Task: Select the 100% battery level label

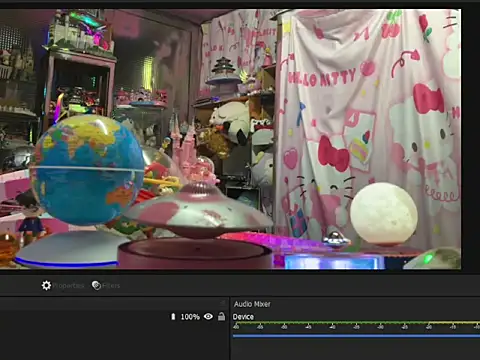Action: [190, 317]
